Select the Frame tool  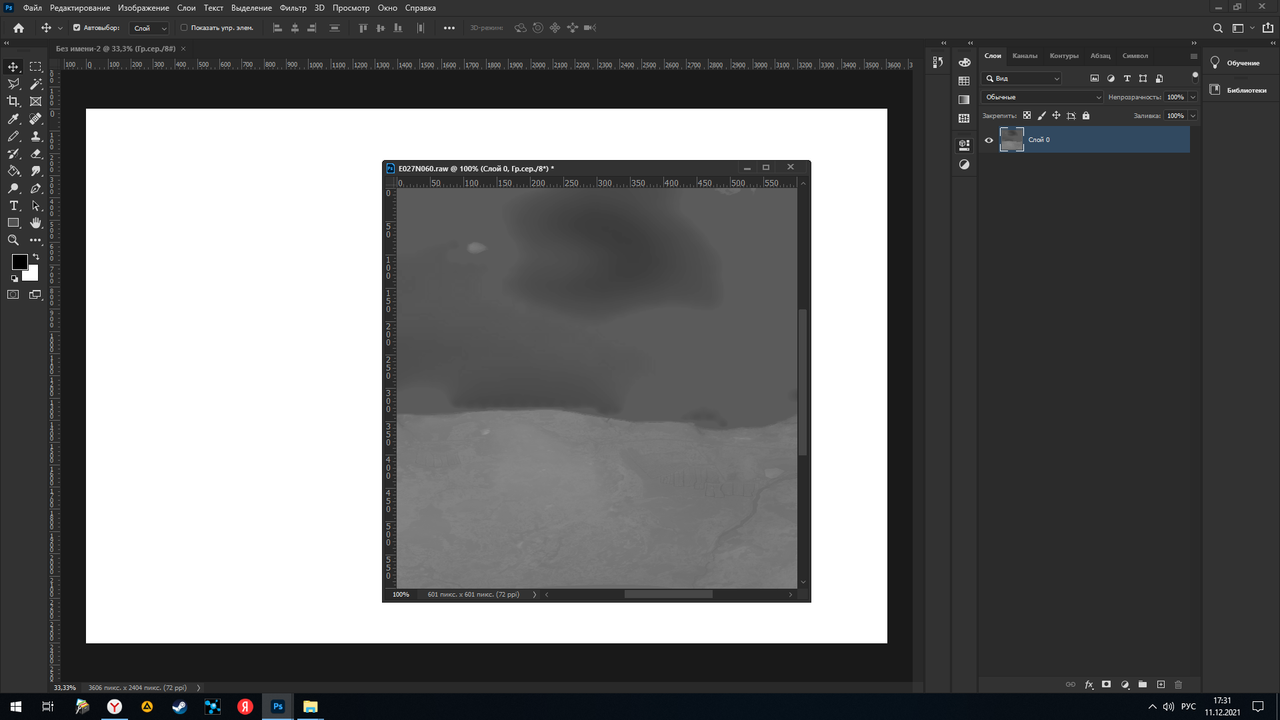point(36,101)
